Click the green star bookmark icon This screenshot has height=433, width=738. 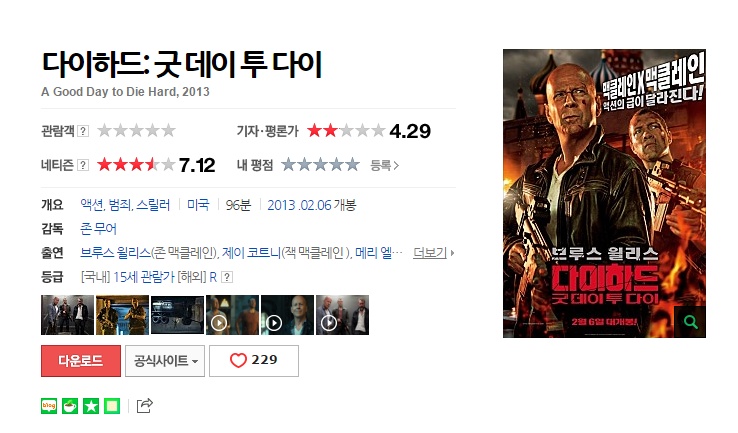91,406
